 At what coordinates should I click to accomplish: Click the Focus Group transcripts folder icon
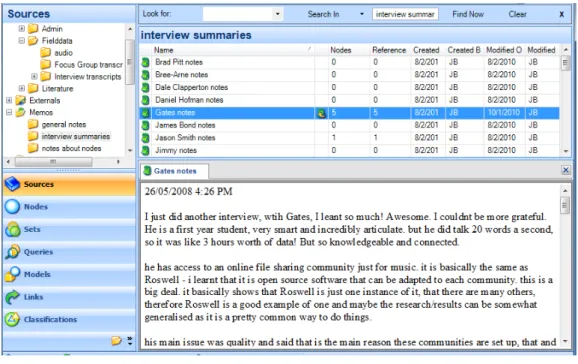[x=46, y=65]
